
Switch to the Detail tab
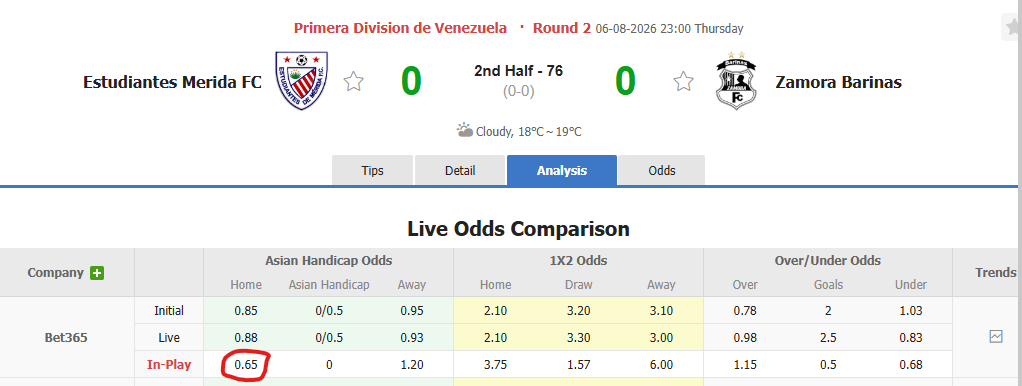(x=460, y=171)
